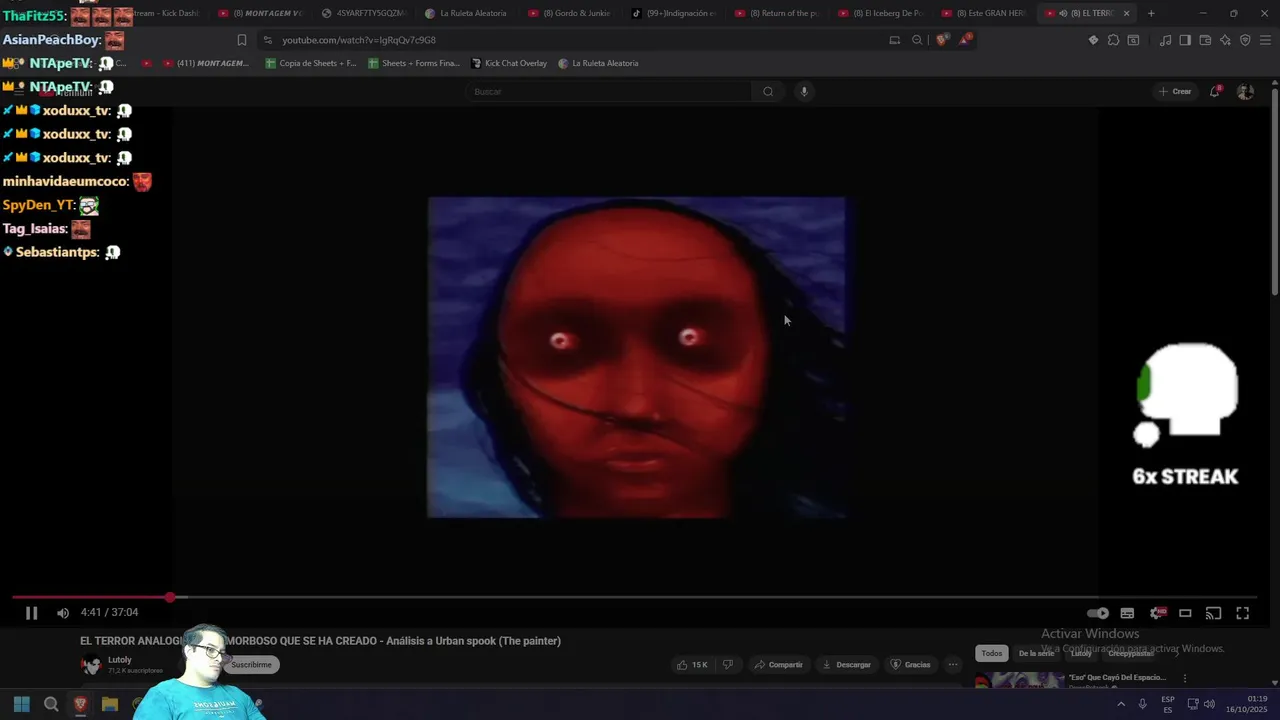Toggle subtitles in the player controls
This screenshot has height=720, width=1280.
1127,613
